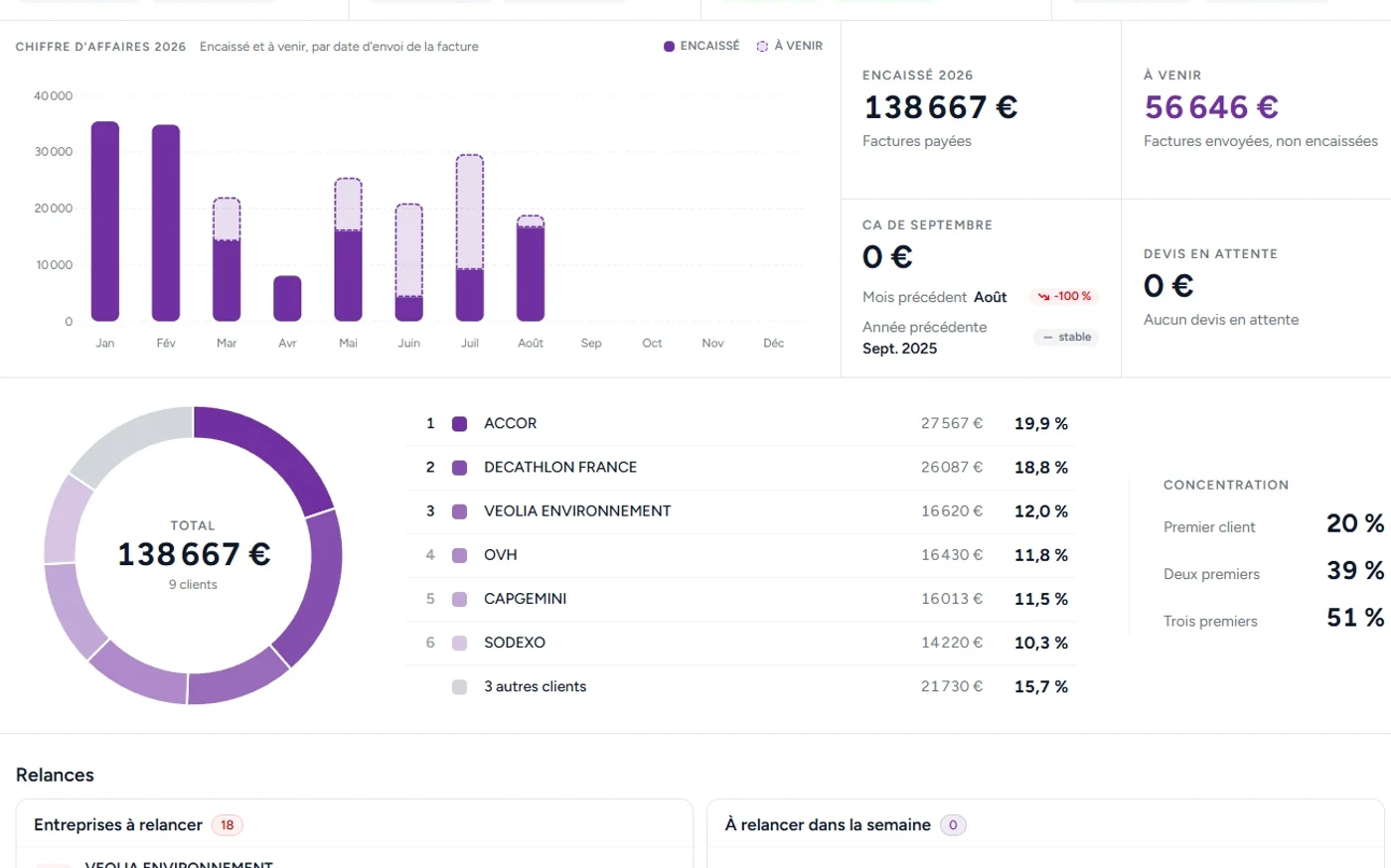Click the Encaissé 2026 amount 138 667 € in the top card
Image resolution: width=1391 pixels, height=868 pixels.
click(x=941, y=107)
